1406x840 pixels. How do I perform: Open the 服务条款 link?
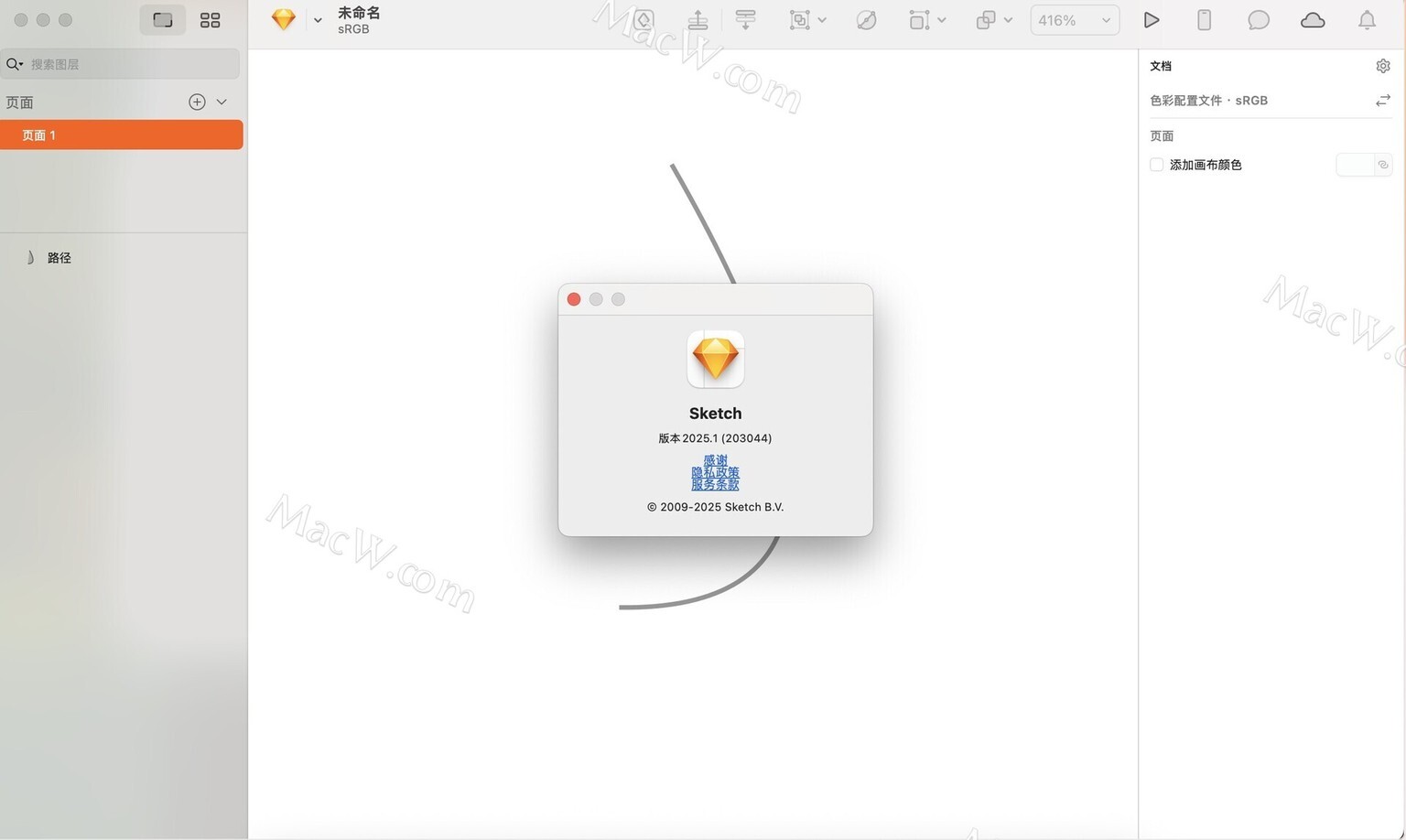click(715, 485)
